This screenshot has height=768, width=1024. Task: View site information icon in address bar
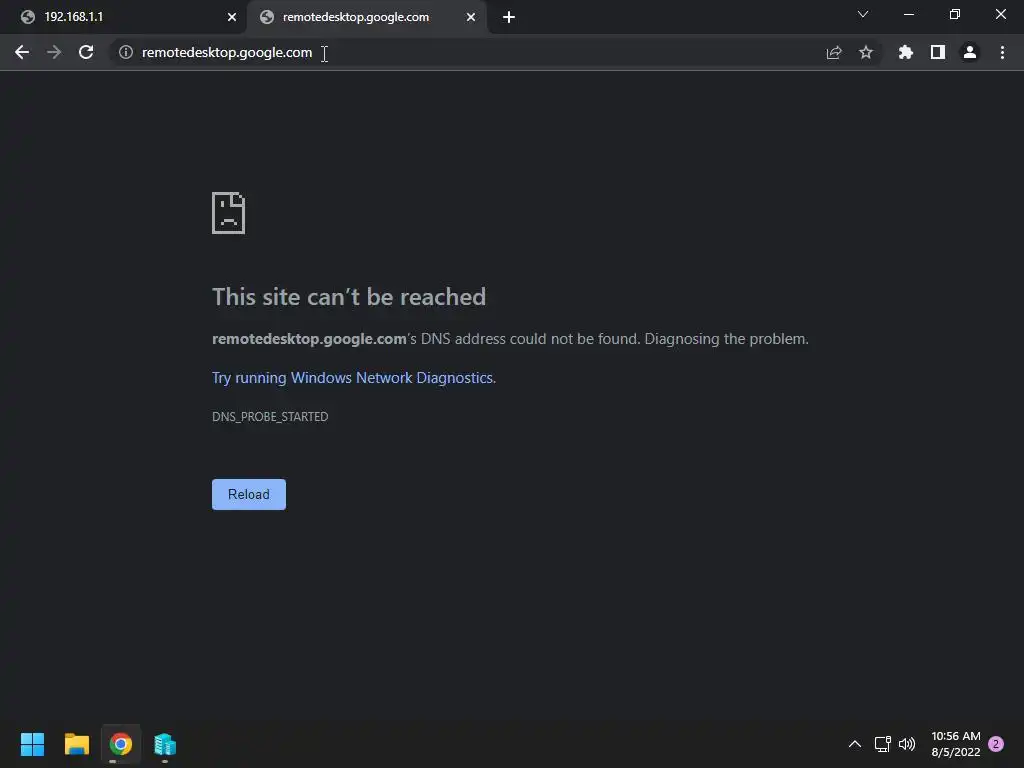126,52
